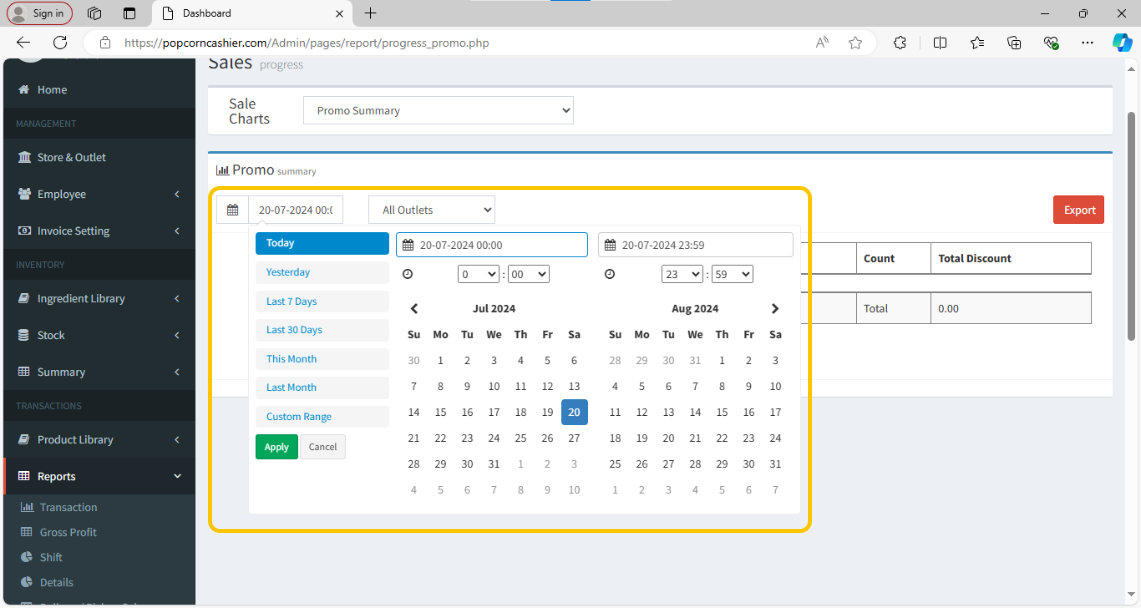Select the This Month range

point(322,359)
